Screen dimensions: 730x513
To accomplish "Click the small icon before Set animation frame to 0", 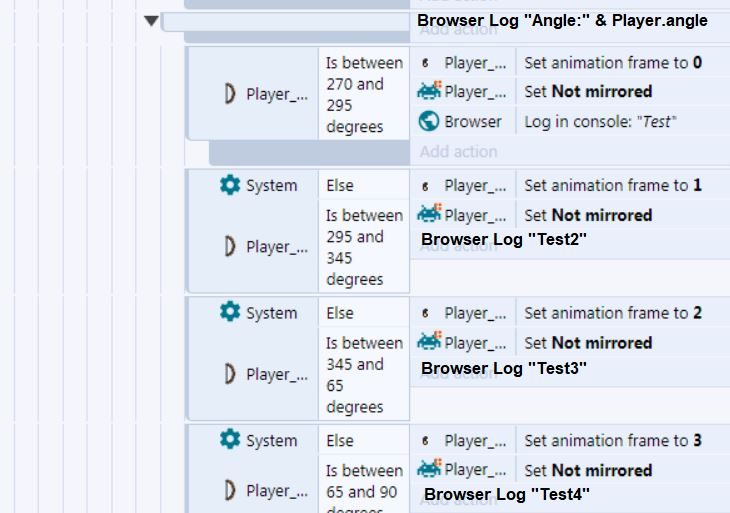I will 425,63.
